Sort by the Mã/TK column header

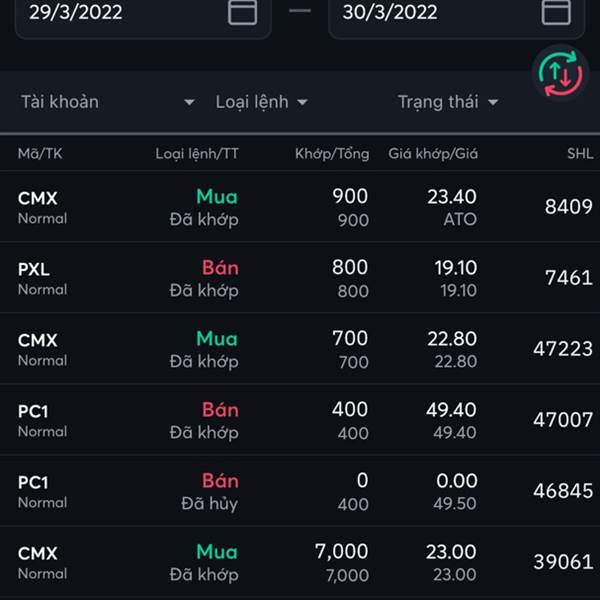click(40, 154)
